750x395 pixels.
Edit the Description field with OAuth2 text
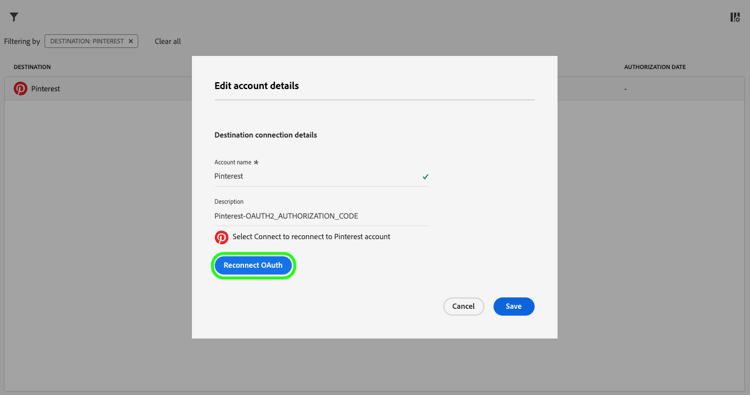[x=321, y=216]
